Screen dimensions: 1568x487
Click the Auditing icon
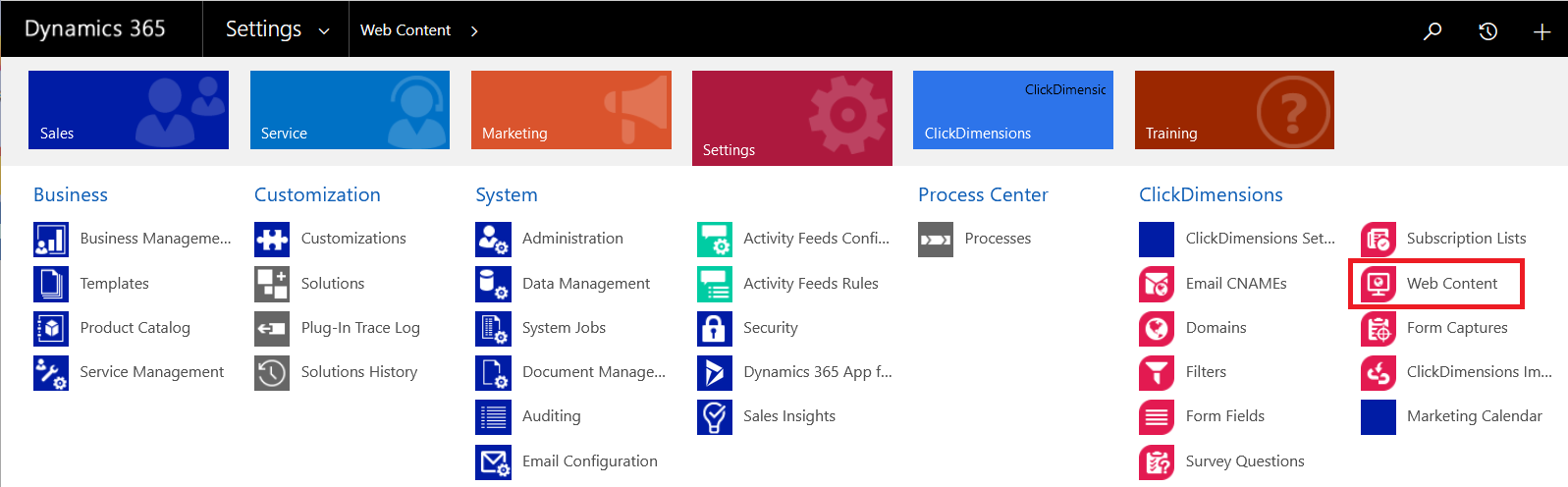pos(493,416)
